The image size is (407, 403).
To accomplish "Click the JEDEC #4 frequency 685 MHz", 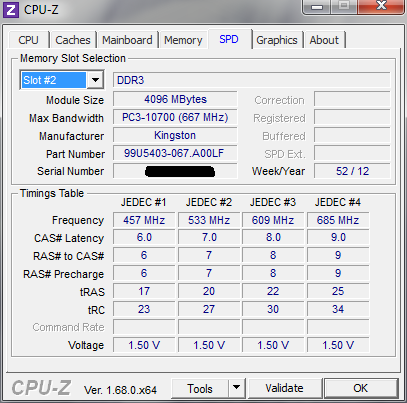I will click(338, 220).
